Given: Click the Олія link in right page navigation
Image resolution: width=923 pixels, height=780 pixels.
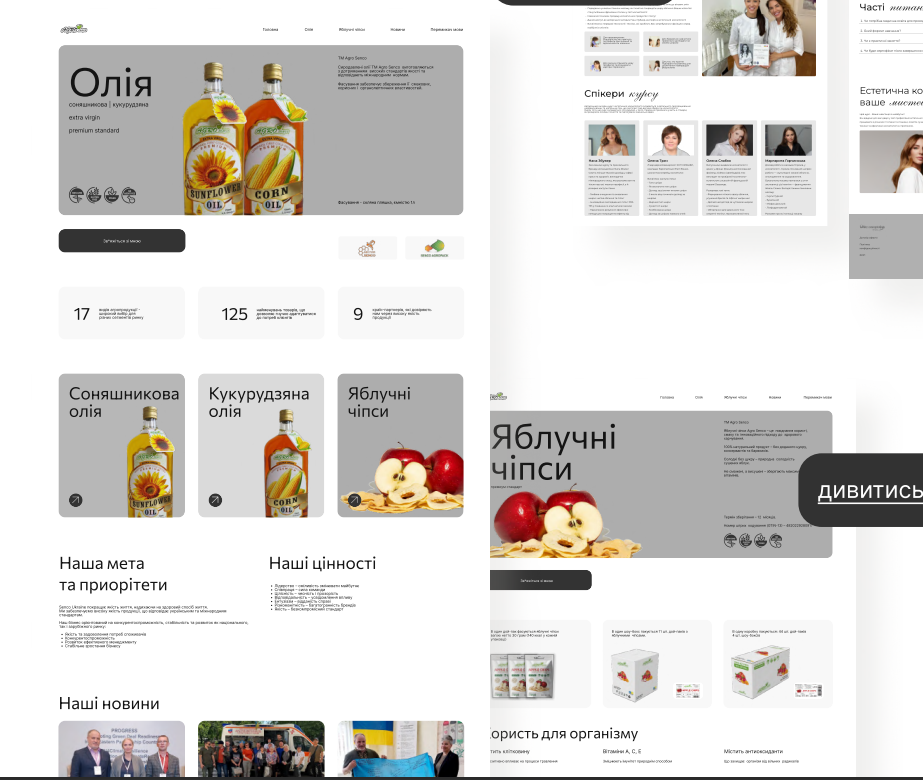Looking at the screenshot, I should click(699, 398).
